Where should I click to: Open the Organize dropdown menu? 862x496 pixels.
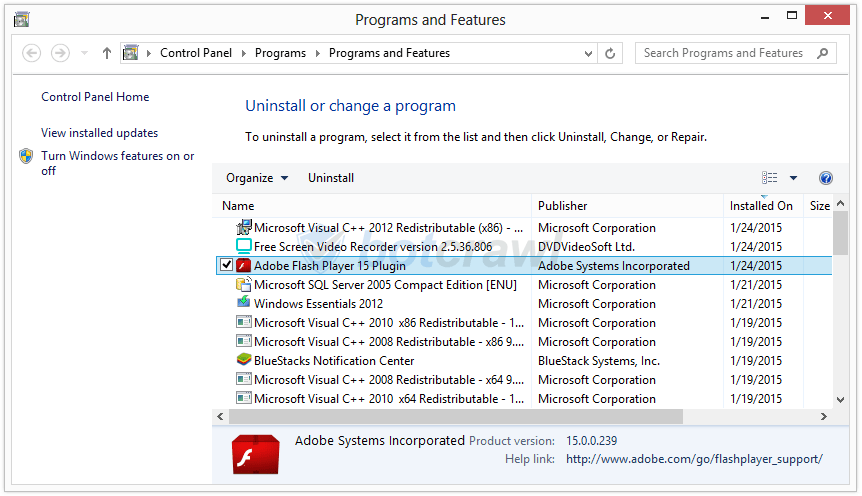257,178
